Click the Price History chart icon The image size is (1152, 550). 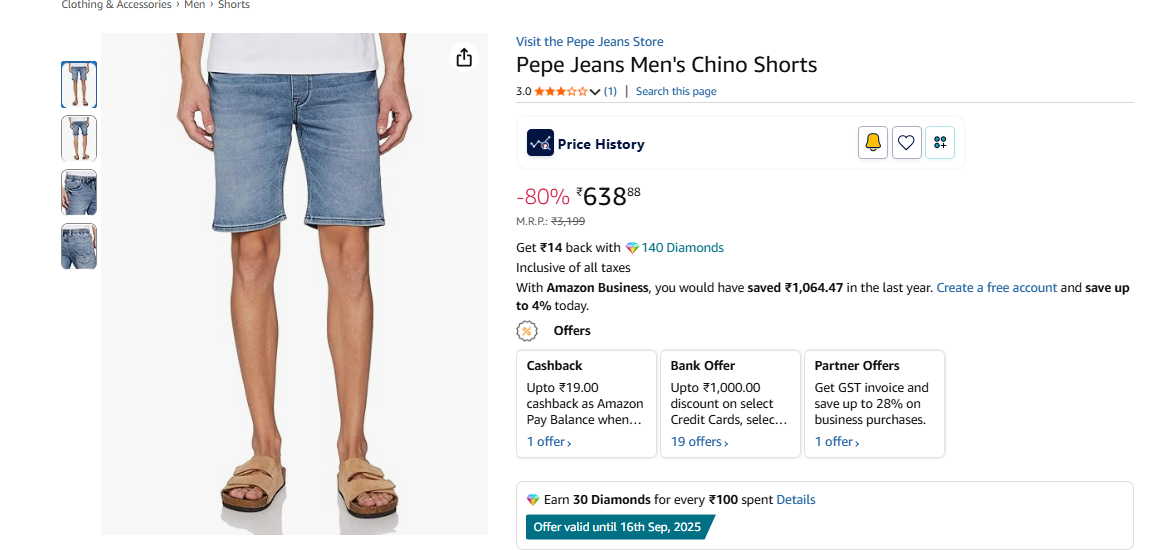[x=540, y=143]
